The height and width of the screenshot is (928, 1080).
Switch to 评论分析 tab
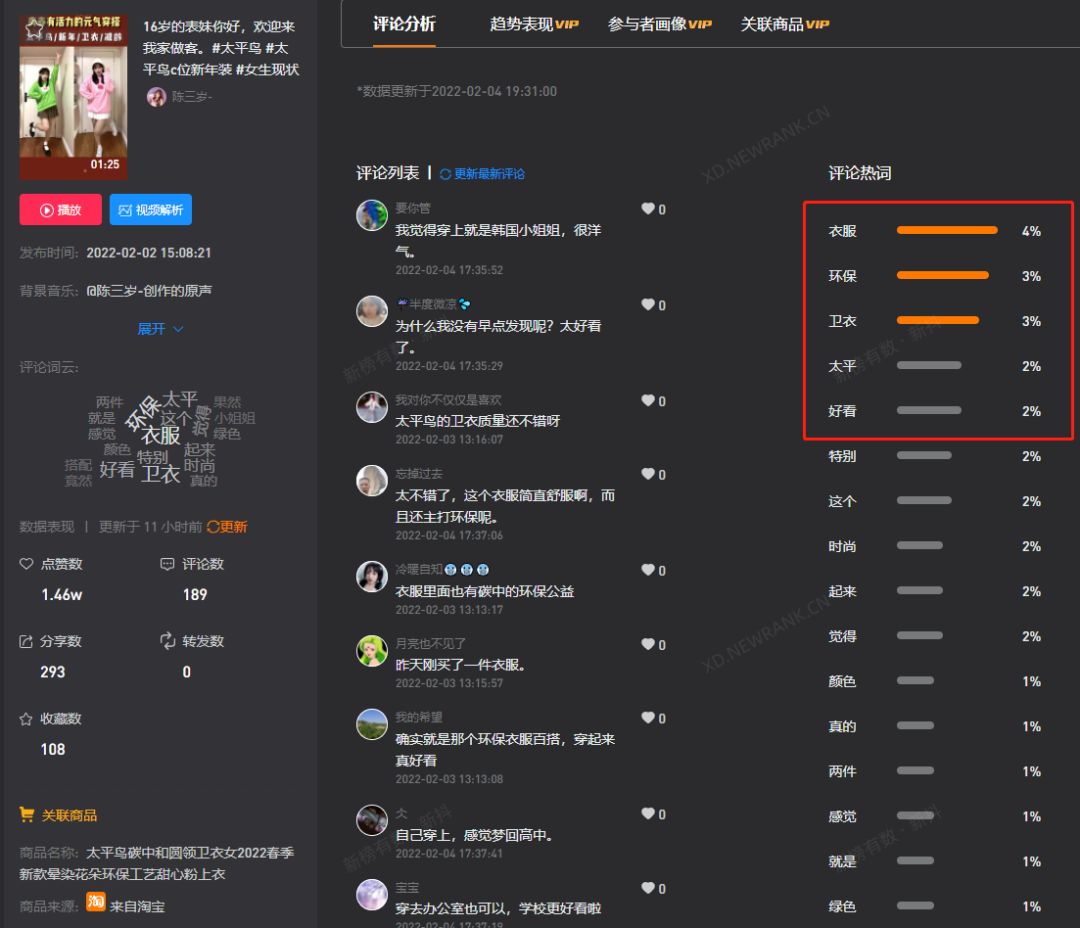coord(404,24)
